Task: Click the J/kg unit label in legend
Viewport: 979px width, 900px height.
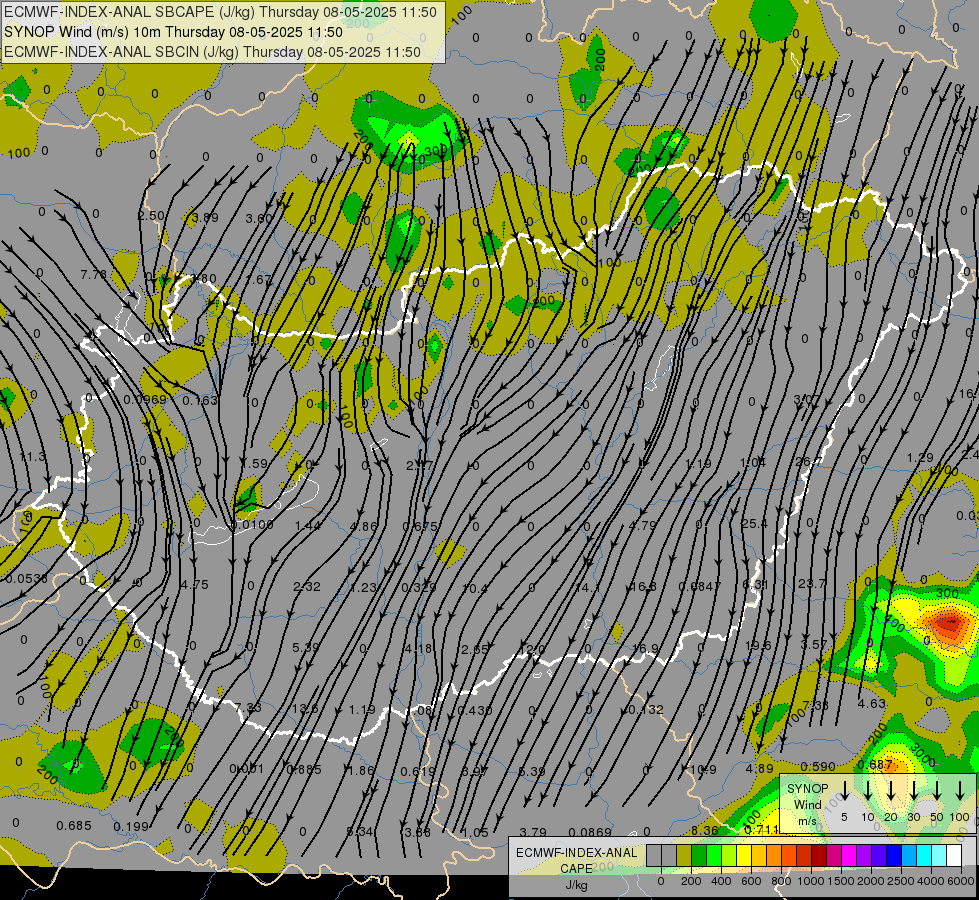Action: click(576, 885)
